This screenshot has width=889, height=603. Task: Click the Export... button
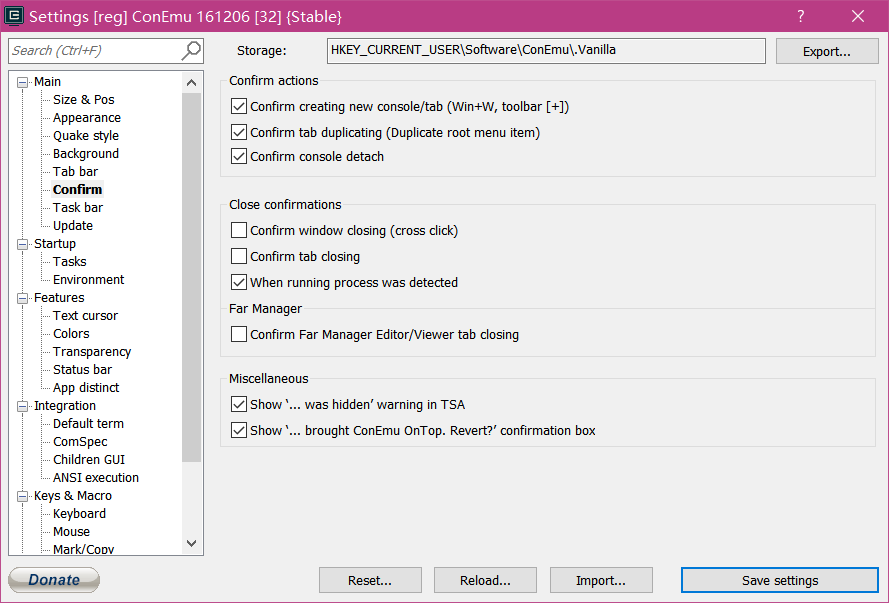826,51
